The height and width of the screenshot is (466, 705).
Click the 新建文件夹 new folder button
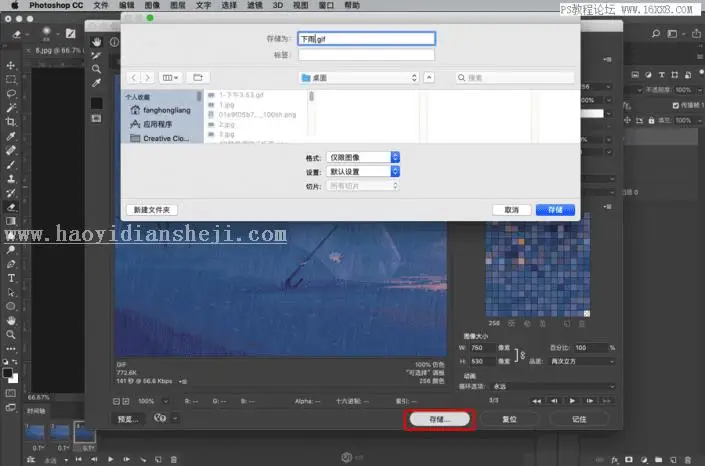click(x=152, y=210)
